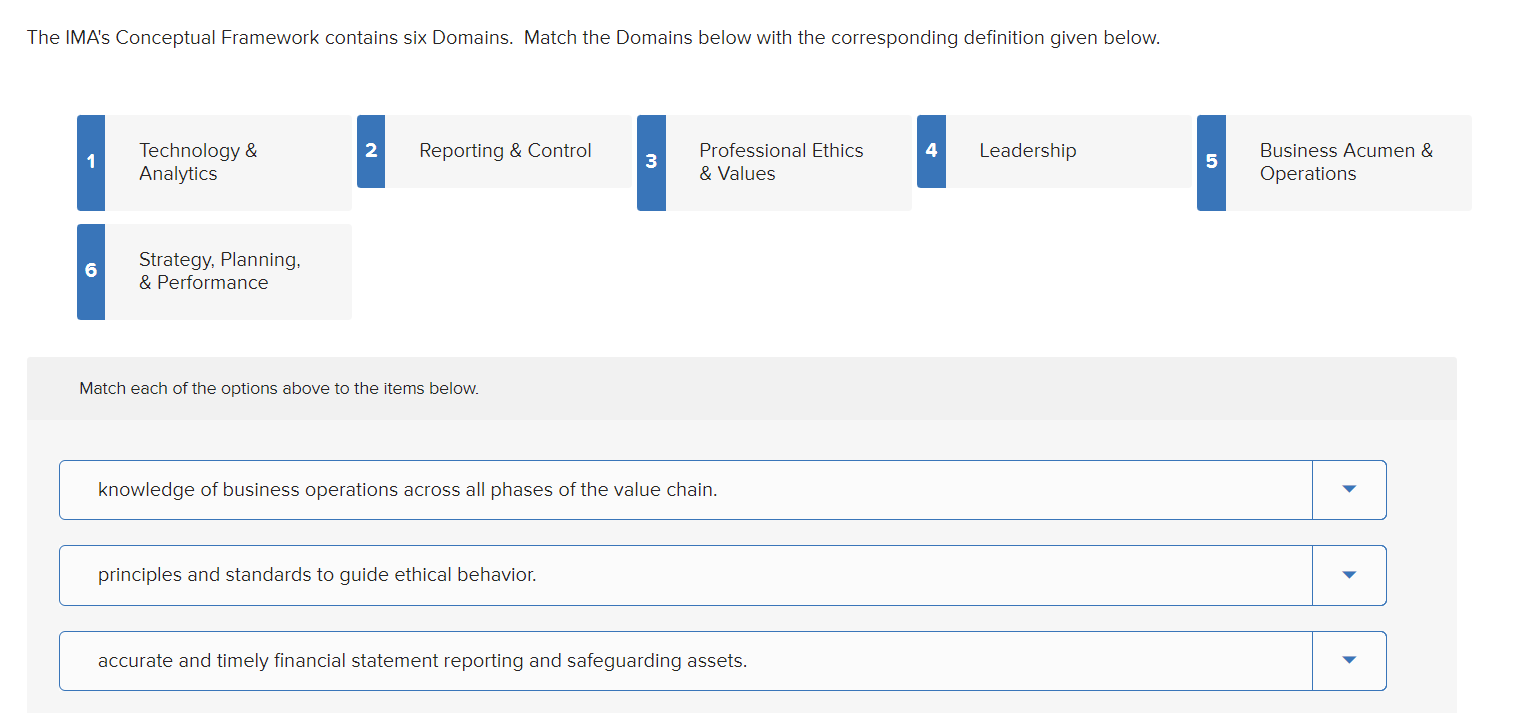Viewport: 1515px width, 713px height.
Task: Open the dropdown beside the value chain definition
Action: pyautogui.click(x=1348, y=489)
